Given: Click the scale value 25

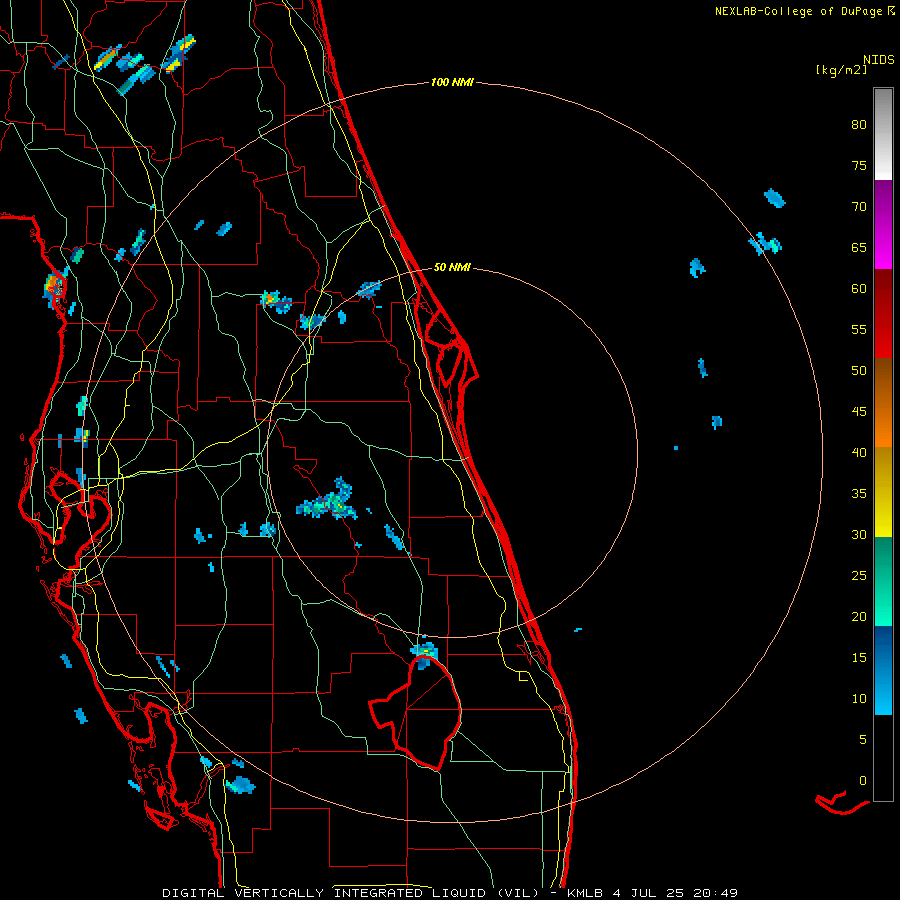Looking at the screenshot, I should click(x=859, y=576).
